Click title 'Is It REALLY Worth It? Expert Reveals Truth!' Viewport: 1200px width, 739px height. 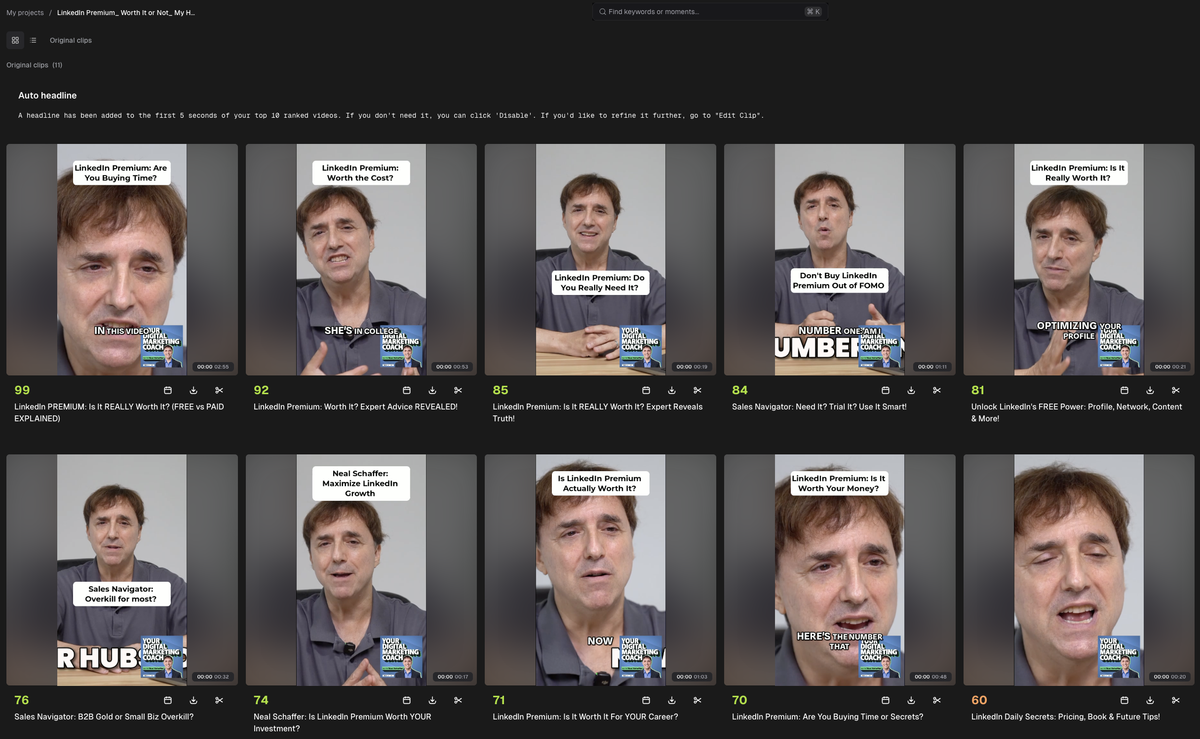[597, 413]
